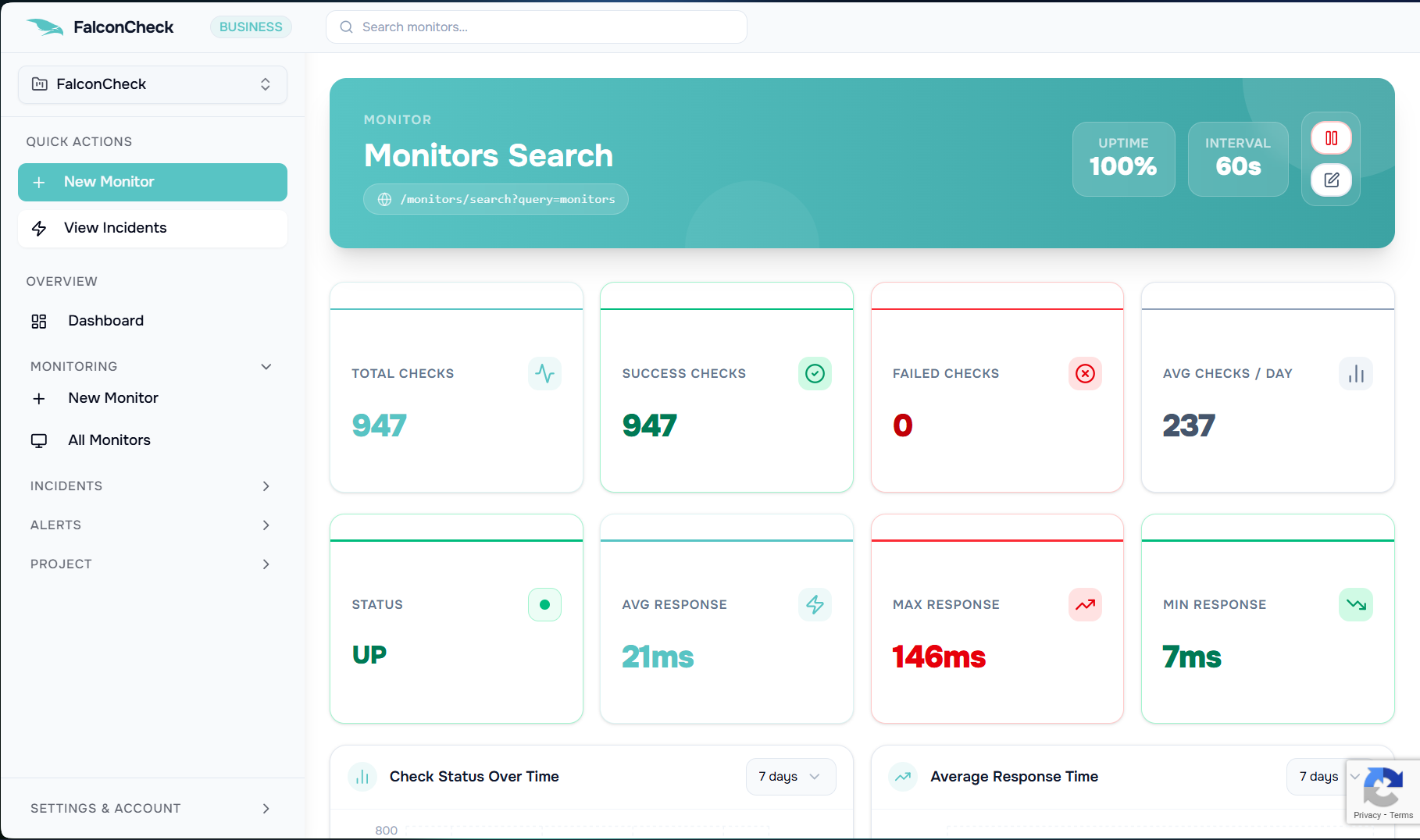Expand the Project sidebar section
The image size is (1420, 840).
point(152,564)
